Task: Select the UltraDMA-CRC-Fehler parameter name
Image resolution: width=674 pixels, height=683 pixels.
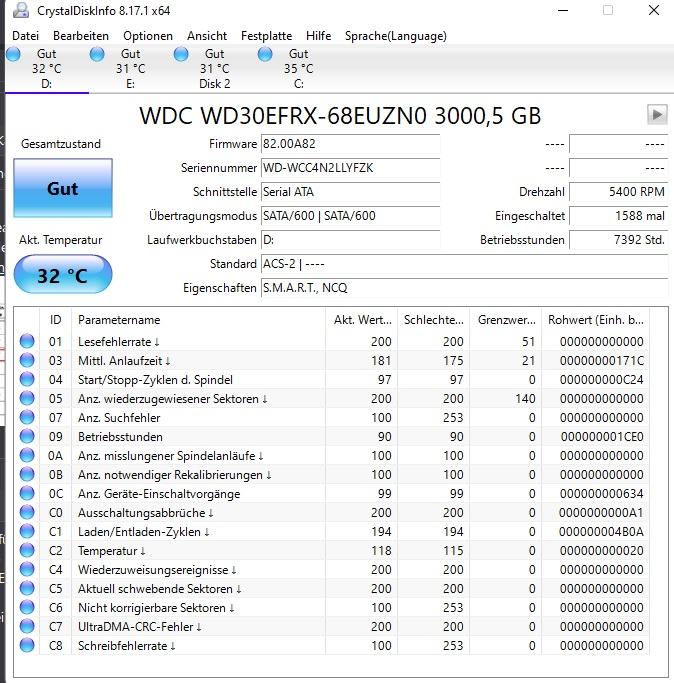Action: tap(139, 627)
